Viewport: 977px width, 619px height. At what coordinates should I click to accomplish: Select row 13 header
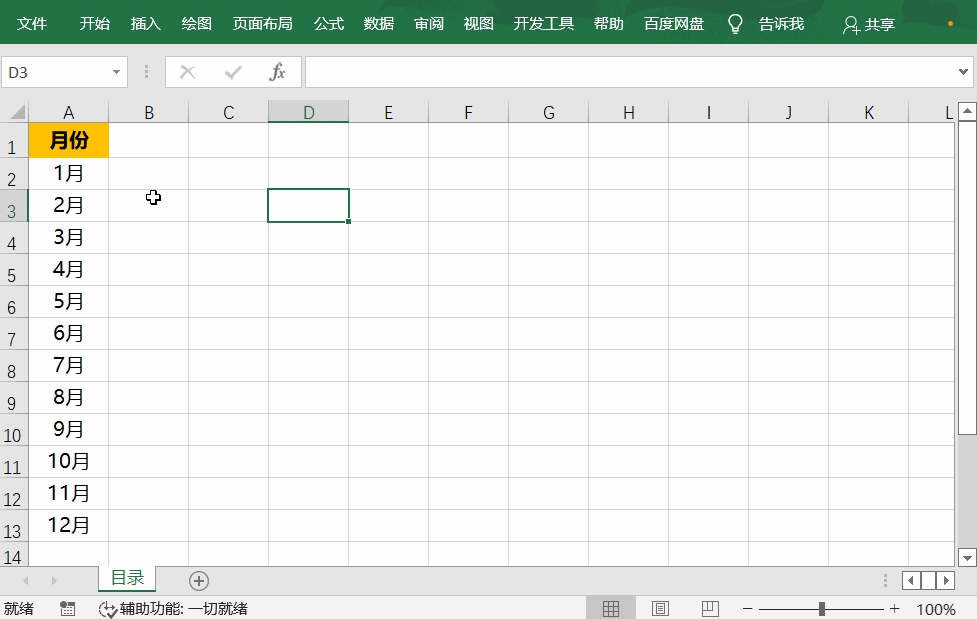(x=12, y=526)
